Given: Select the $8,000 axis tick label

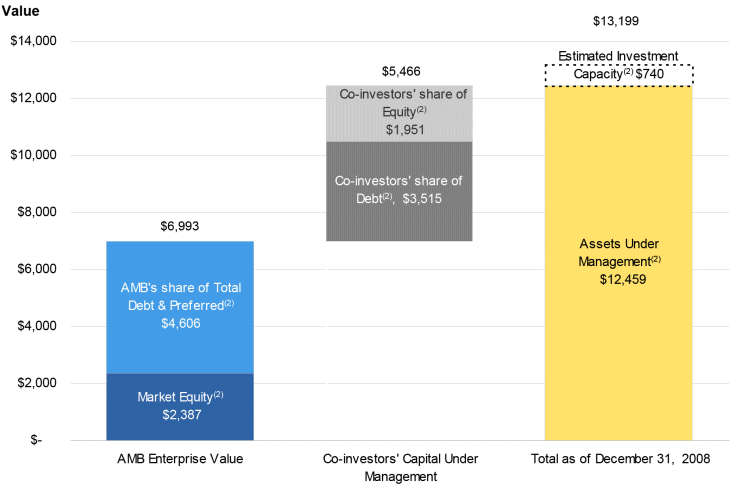Looking at the screenshot, I should [x=38, y=212].
